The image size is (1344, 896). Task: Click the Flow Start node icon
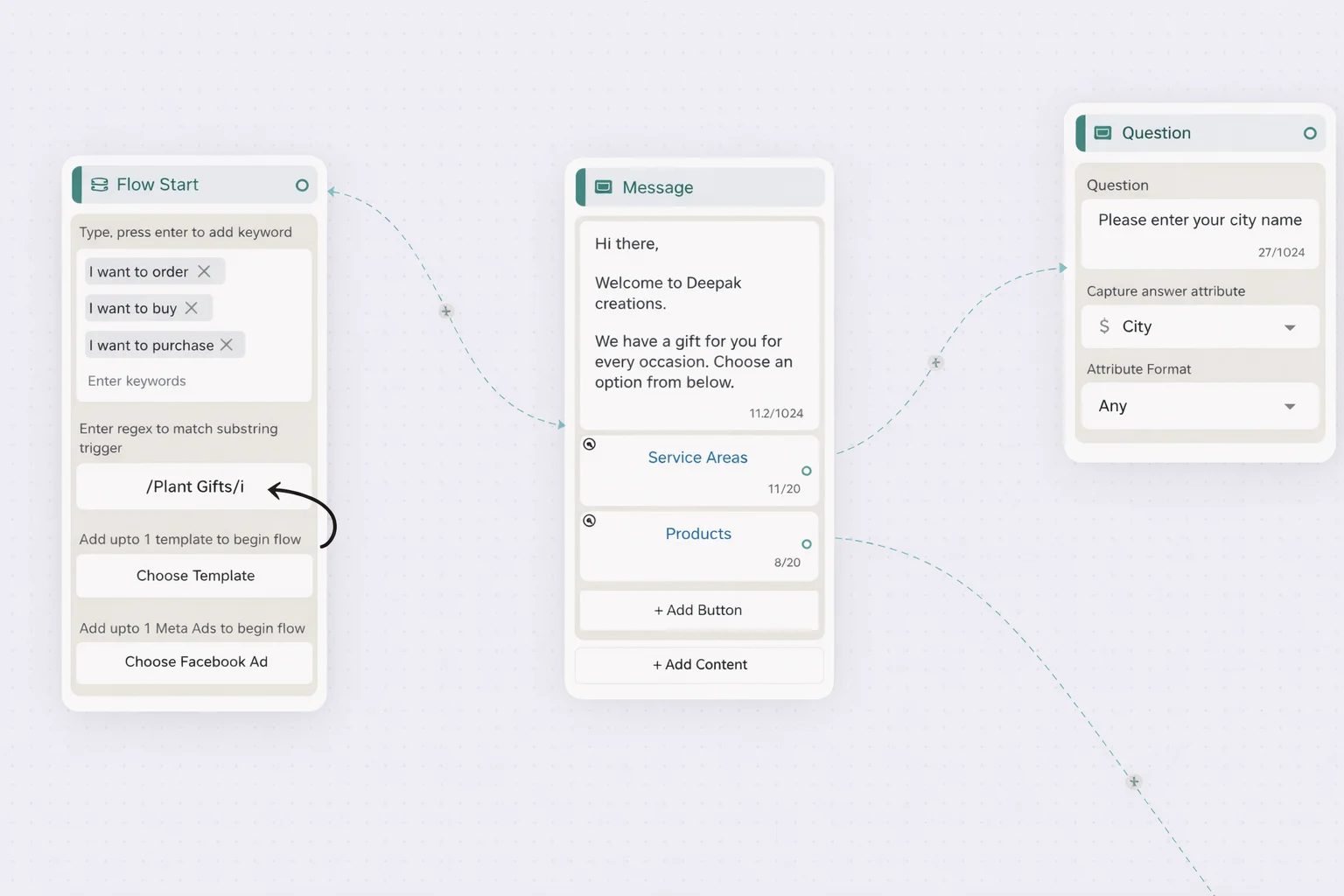coord(100,185)
